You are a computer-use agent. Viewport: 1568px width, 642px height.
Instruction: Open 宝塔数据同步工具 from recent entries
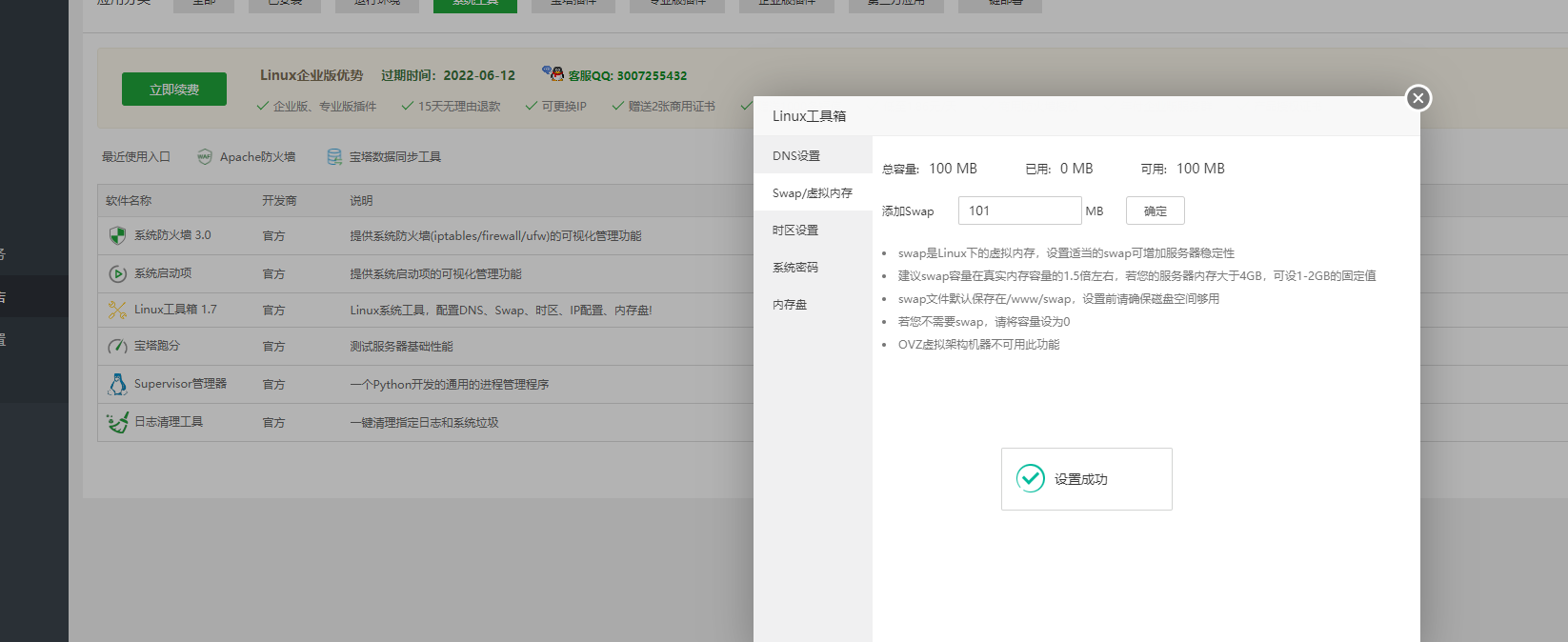394,156
